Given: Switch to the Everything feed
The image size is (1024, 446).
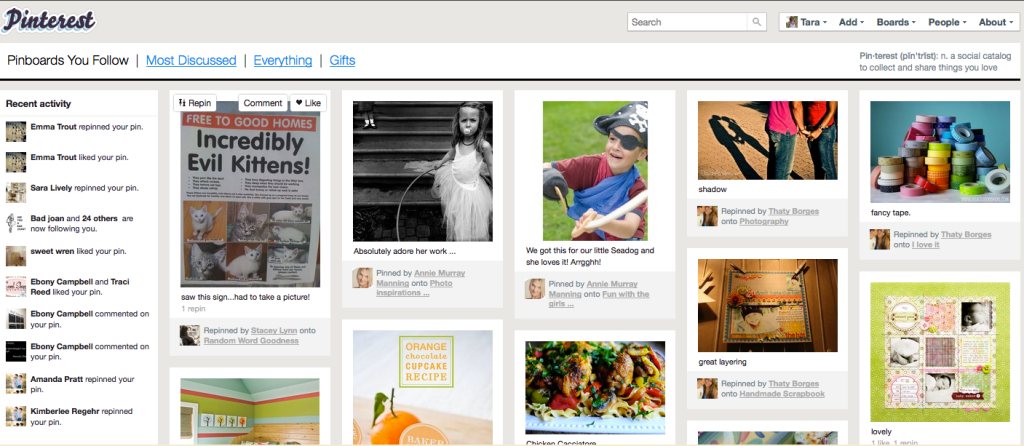Looking at the screenshot, I should 283,61.
